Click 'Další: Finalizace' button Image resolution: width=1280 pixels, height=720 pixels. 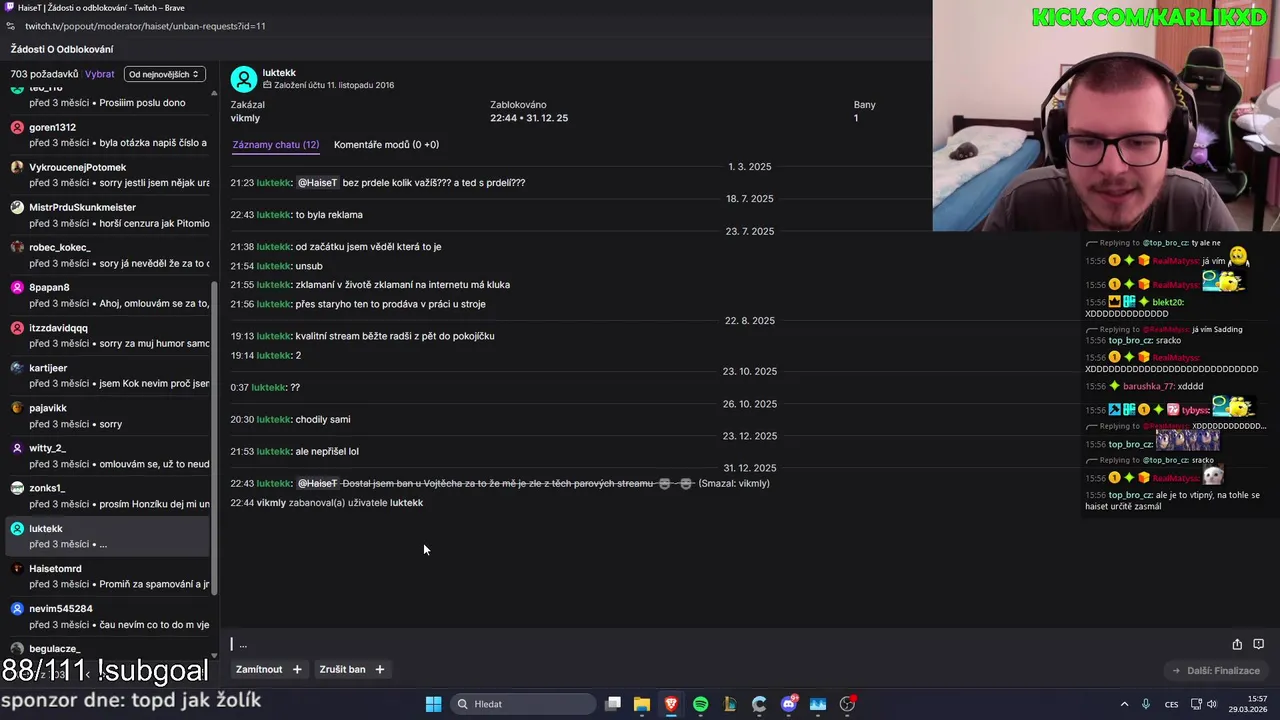pyautogui.click(x=1217, y=670)
